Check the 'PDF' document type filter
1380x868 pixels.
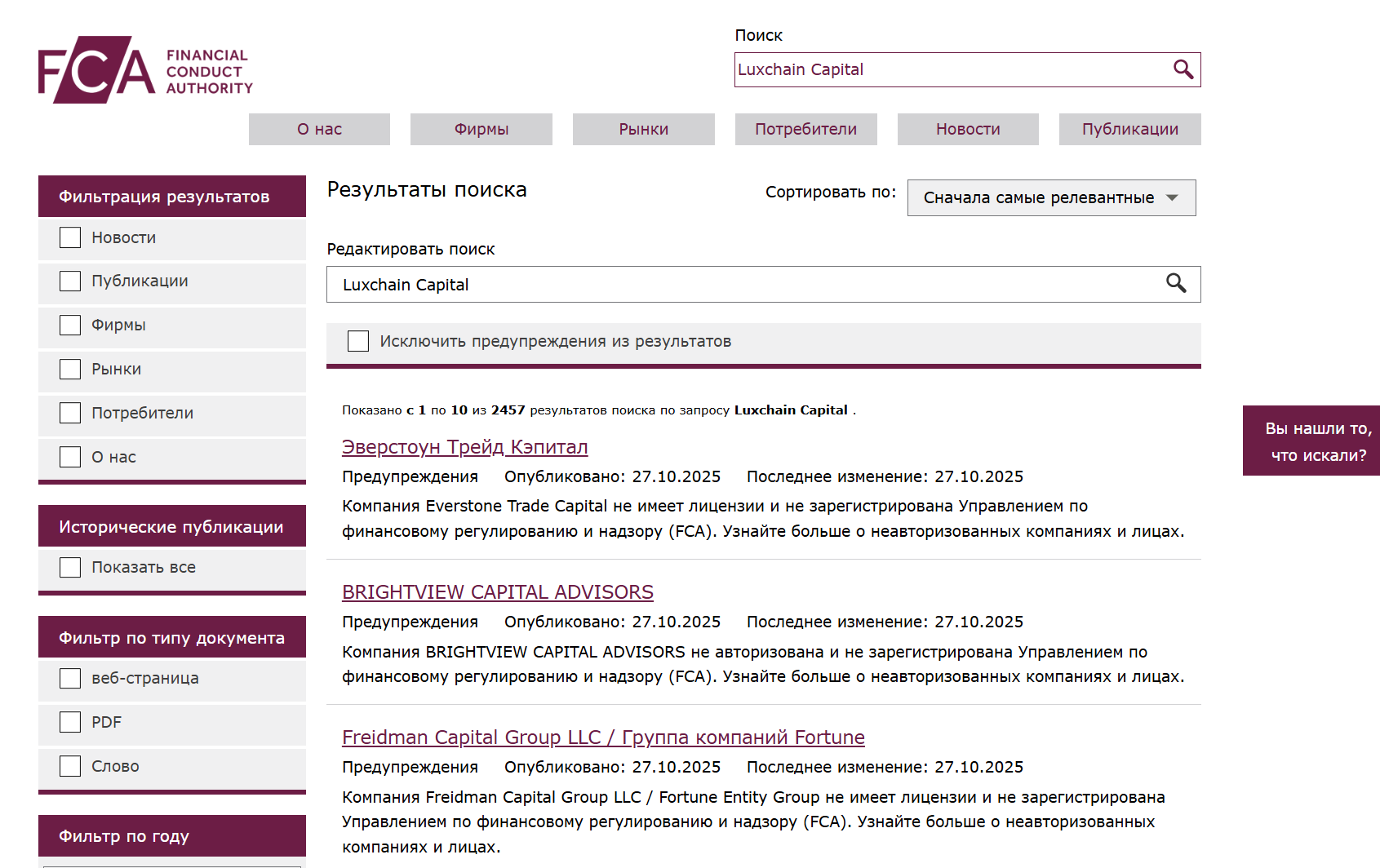69,722
